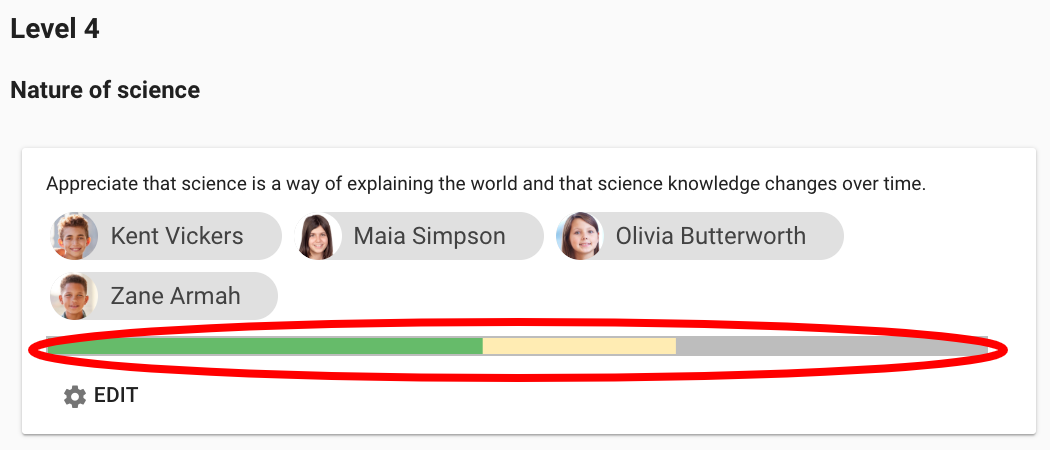Select the Kent Vickers name chip
This screenshot has width=1050, height=450.
coord(177,236)
